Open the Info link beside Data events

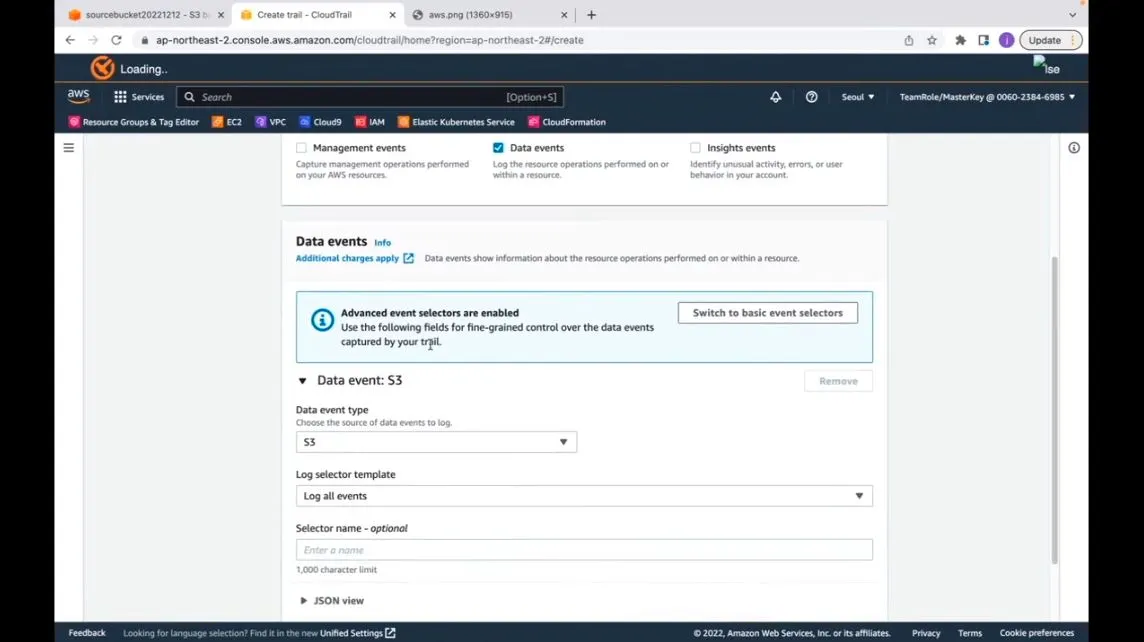click(382, 242)
